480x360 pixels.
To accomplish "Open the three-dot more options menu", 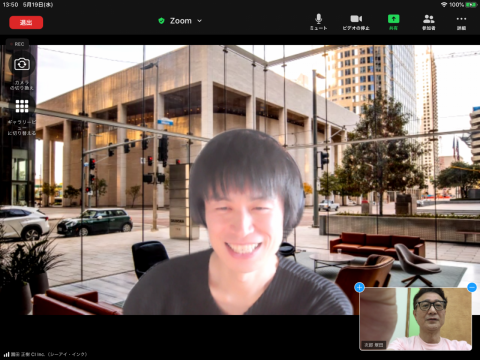I will (461, 22).
